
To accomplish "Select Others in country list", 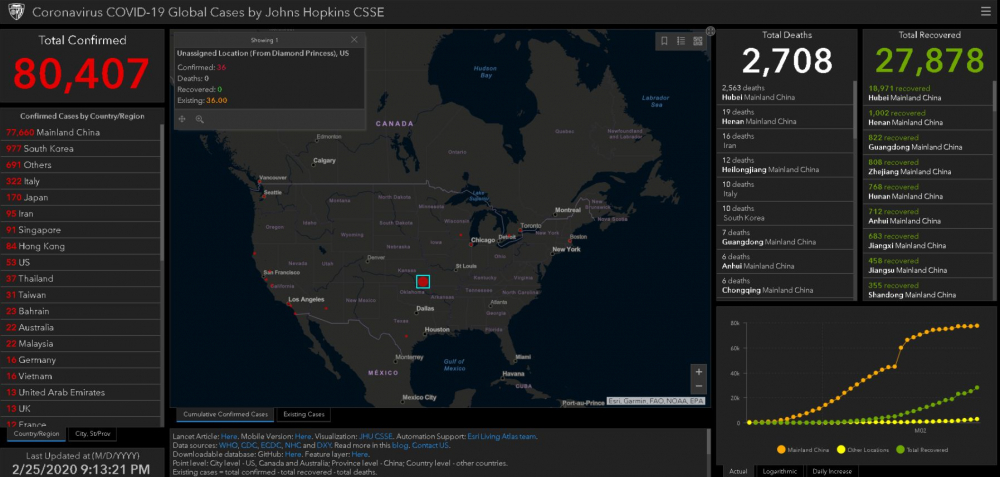I will 80,165.
